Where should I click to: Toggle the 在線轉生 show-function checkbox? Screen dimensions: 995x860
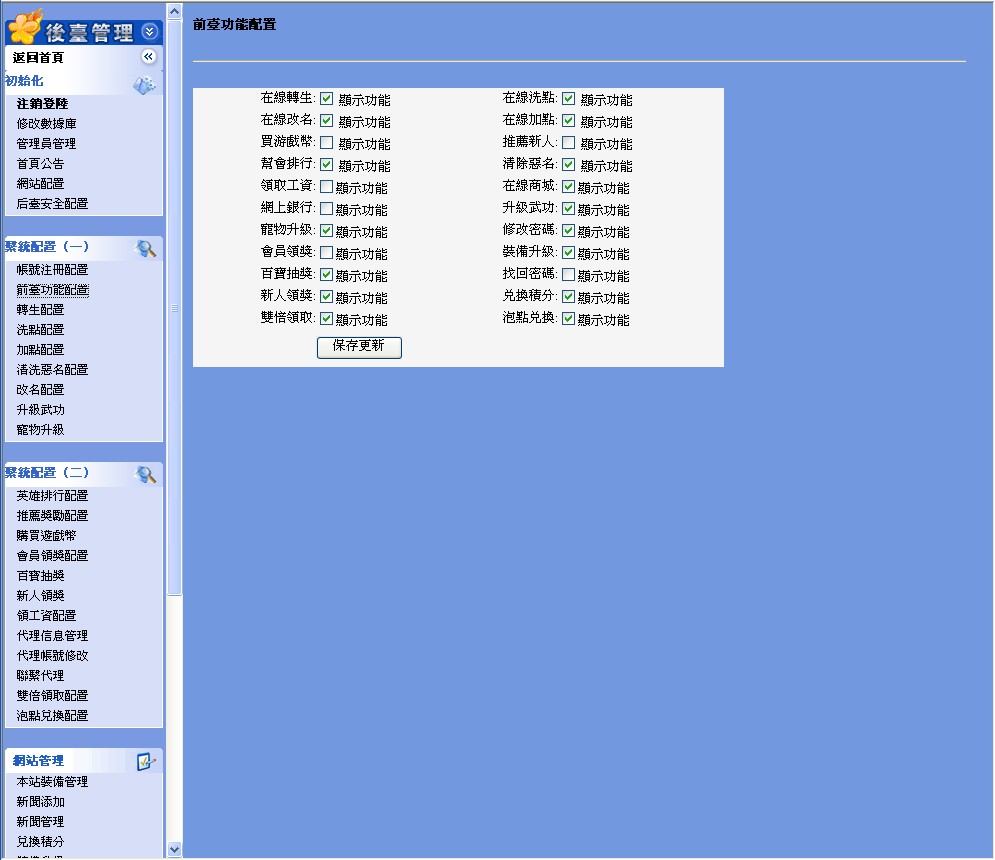pyautogui.click(x=326, y=99)
